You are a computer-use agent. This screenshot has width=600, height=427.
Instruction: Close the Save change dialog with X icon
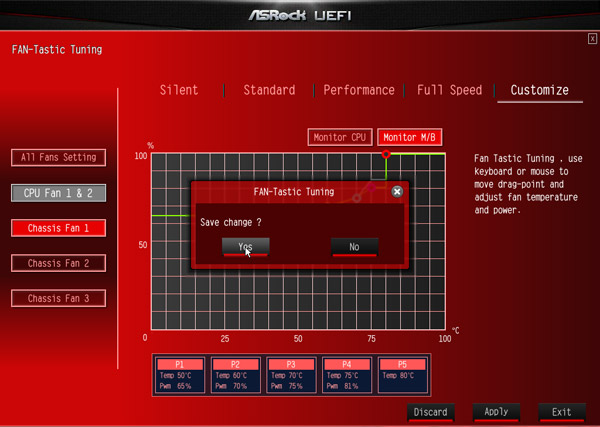[397, 192]
